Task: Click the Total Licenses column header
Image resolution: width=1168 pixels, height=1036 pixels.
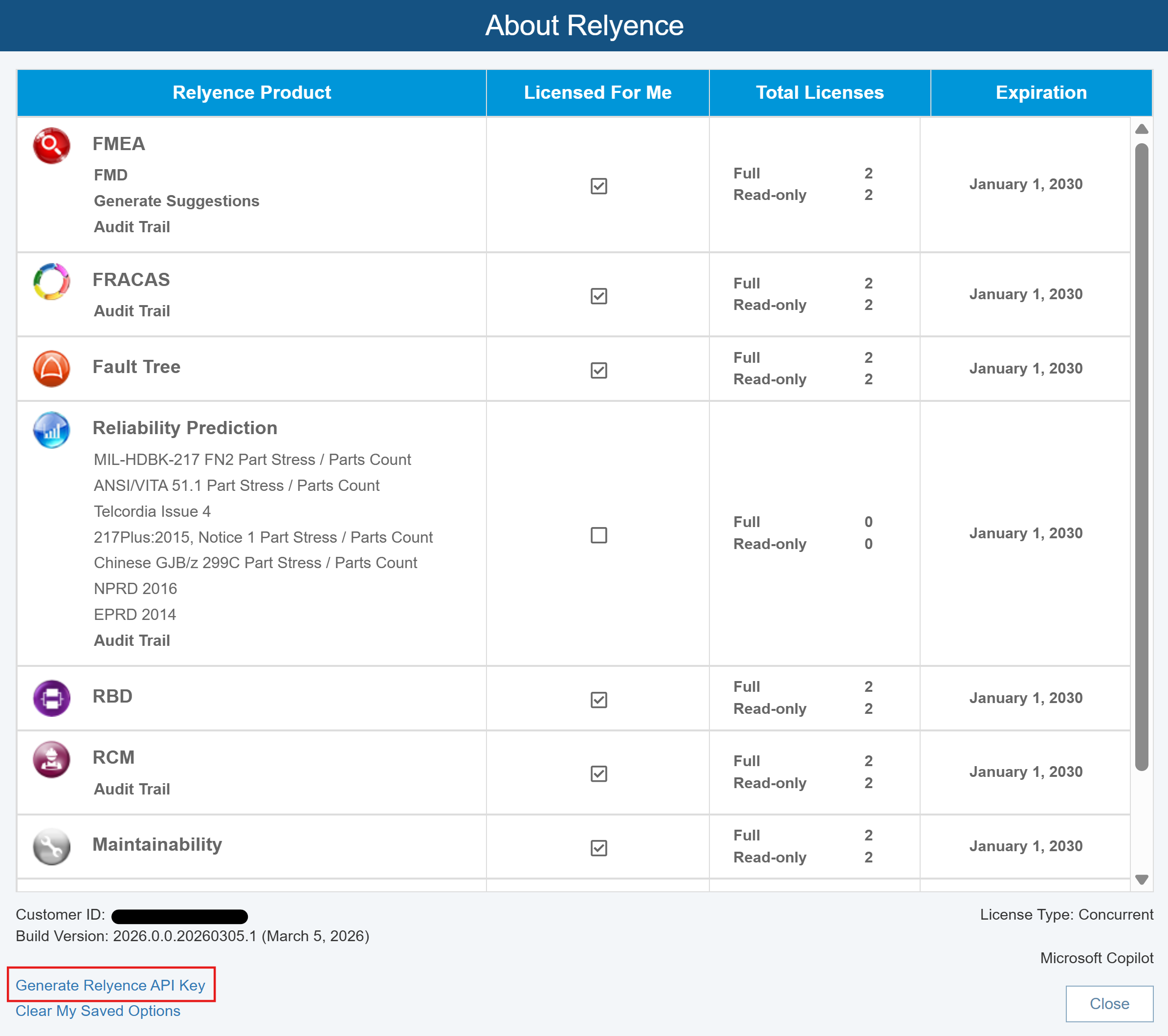Action: pyautogui.click(x=819, y=92)
